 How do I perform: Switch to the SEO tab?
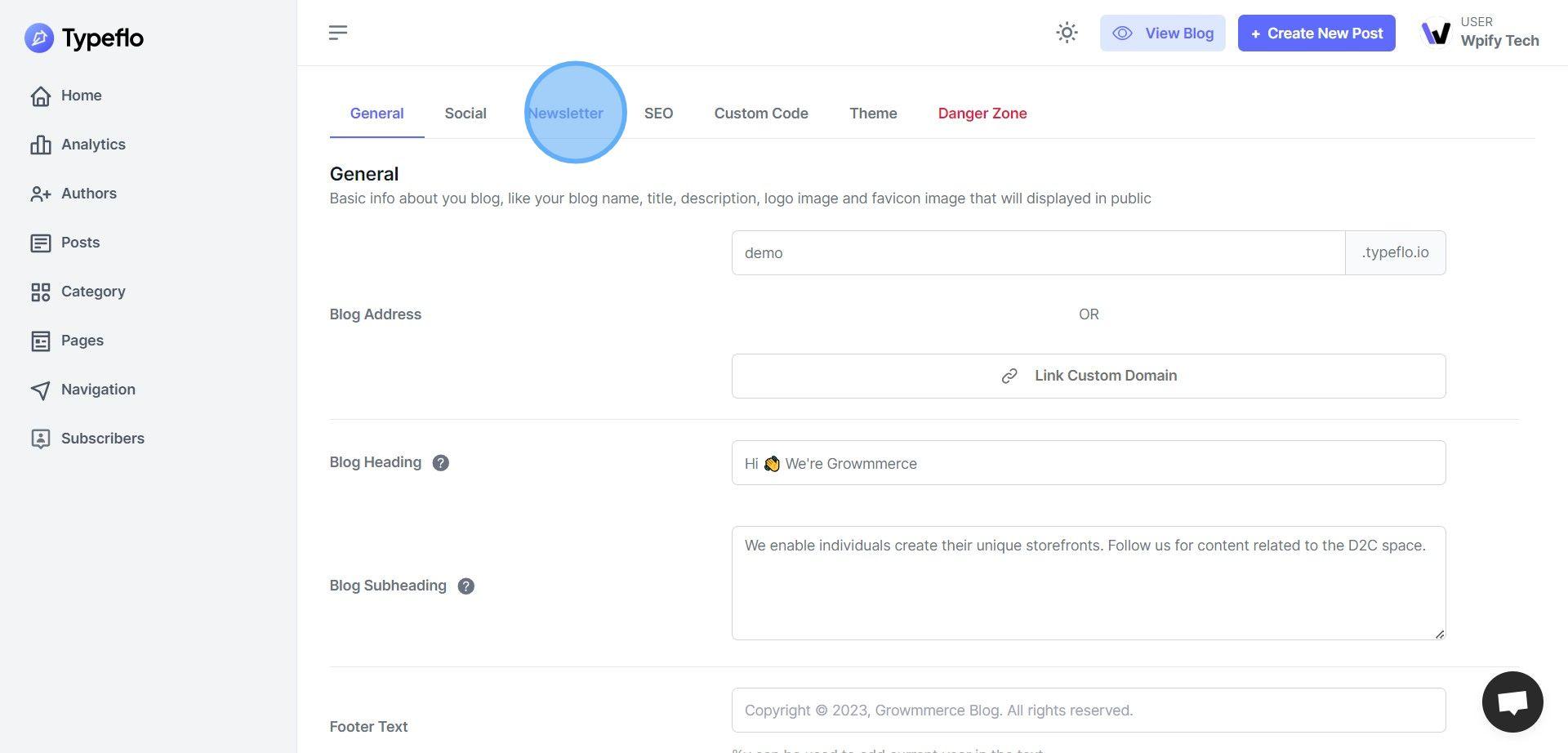[658, 114]
